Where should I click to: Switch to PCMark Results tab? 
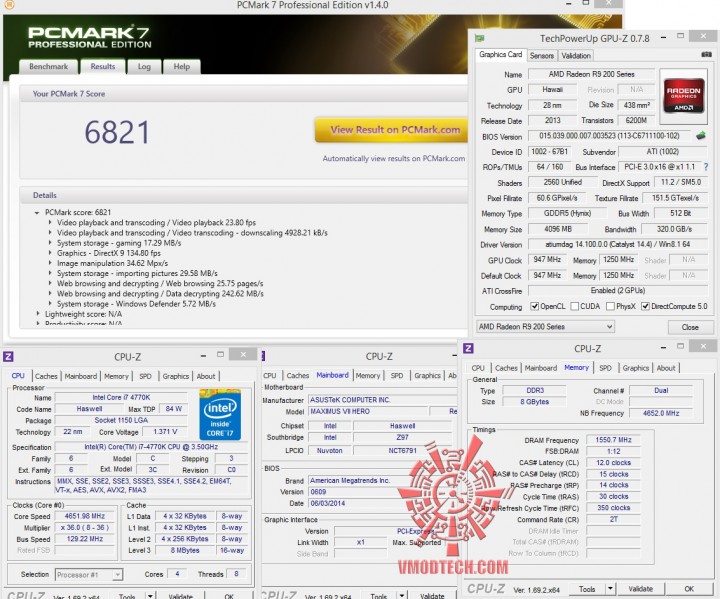[102, 67]
